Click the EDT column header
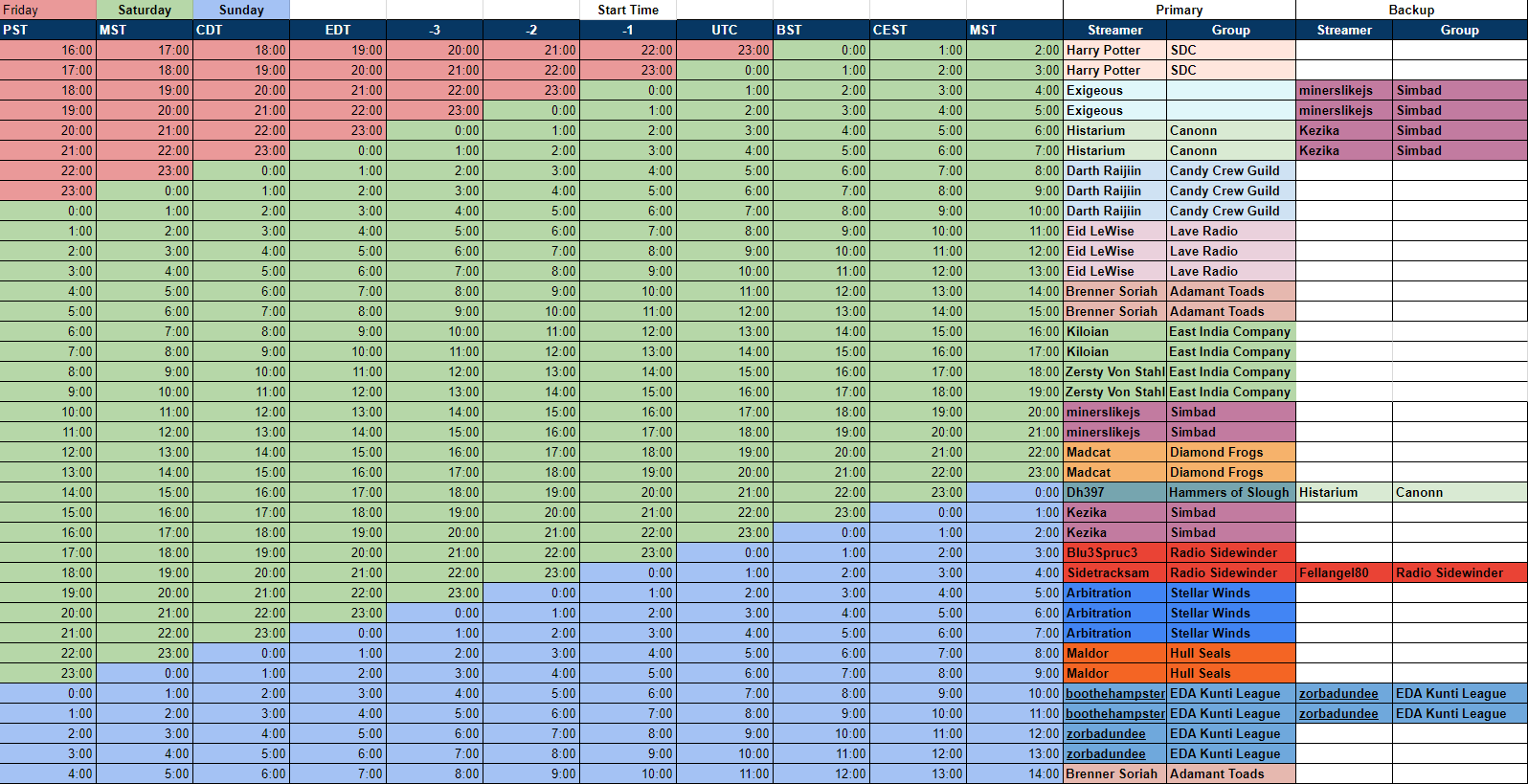 (x=338, y=30)
